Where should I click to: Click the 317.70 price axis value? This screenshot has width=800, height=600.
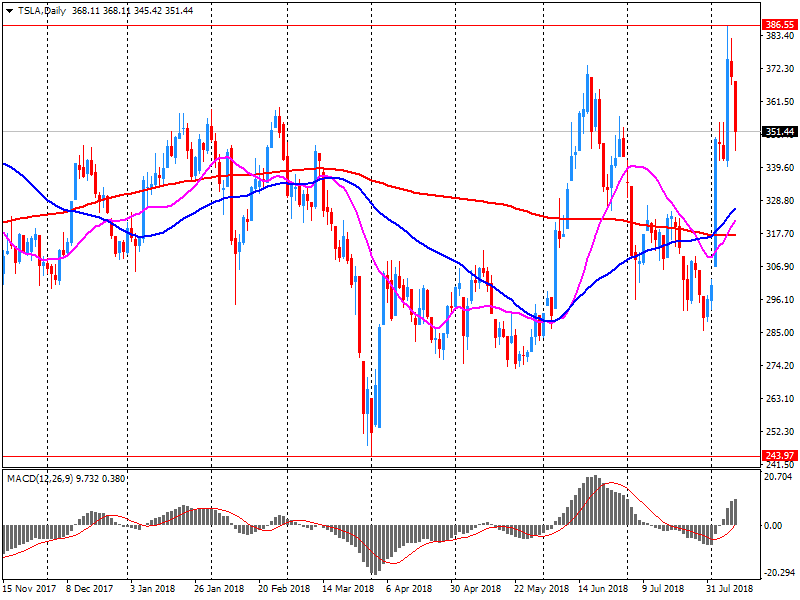pyautogui.click(x=780, y=233)
